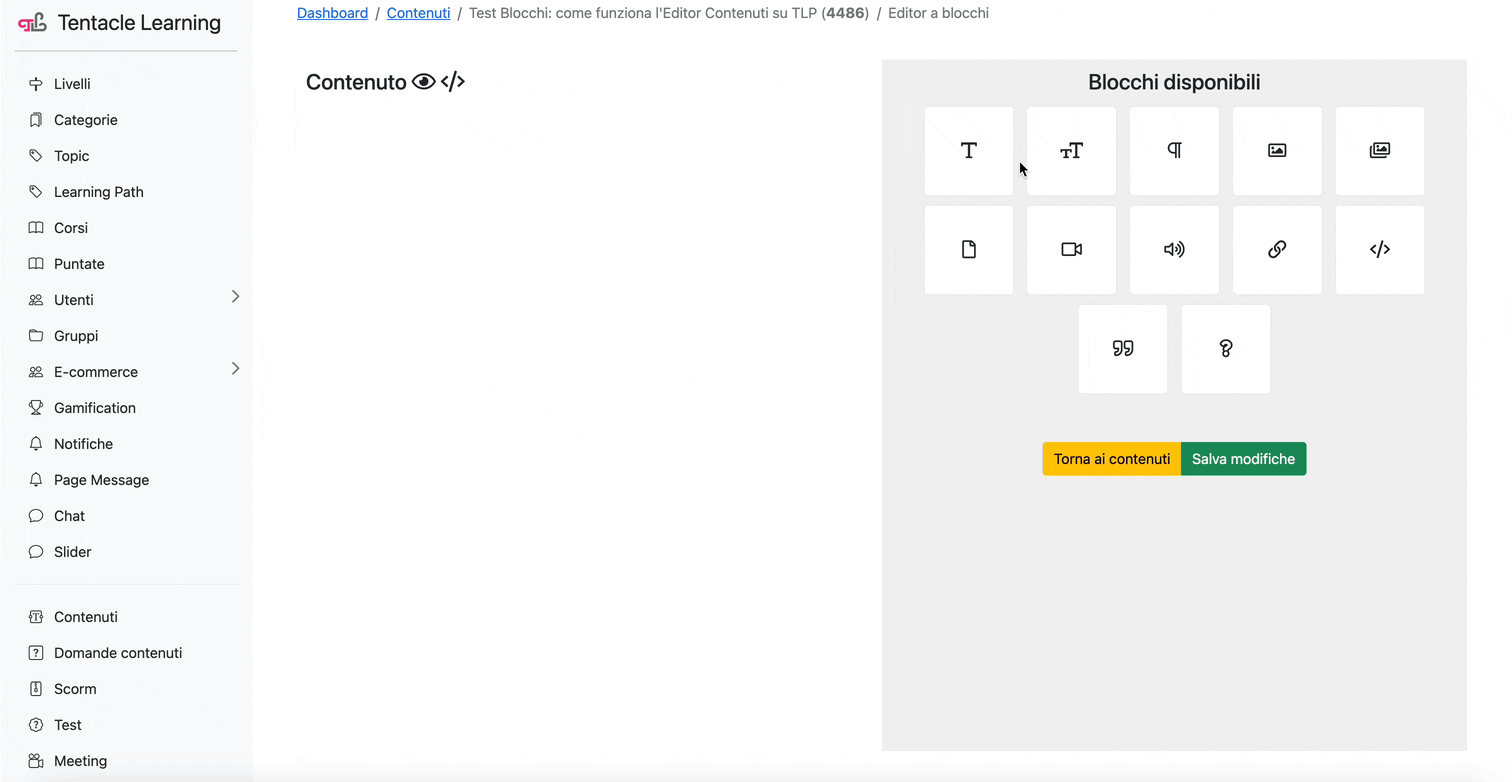Add a title block (T icon)
Viewport: 1512px width, 782px height.
point(968,150)
